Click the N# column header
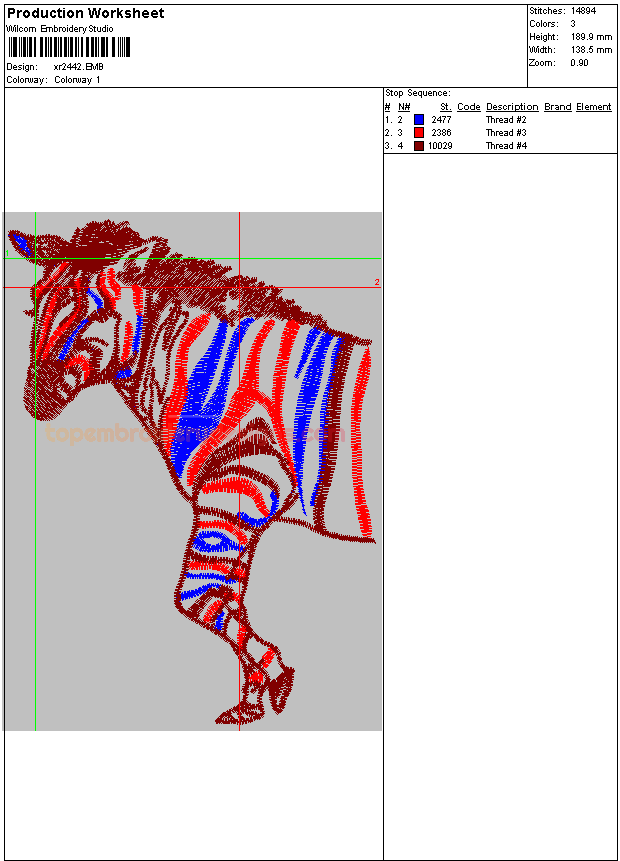The width and height of the screenshot is (620, 861). (x=404, y=107)
